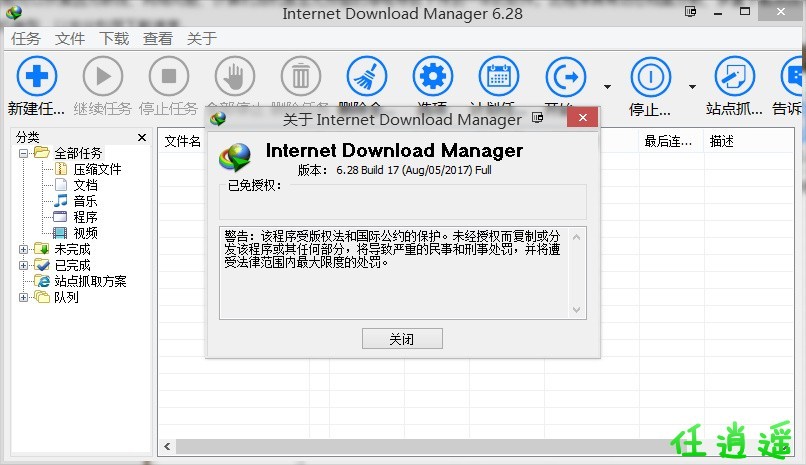Select the 队列 folder
Viewport: 806px width, 465px height.
(66, 297)
